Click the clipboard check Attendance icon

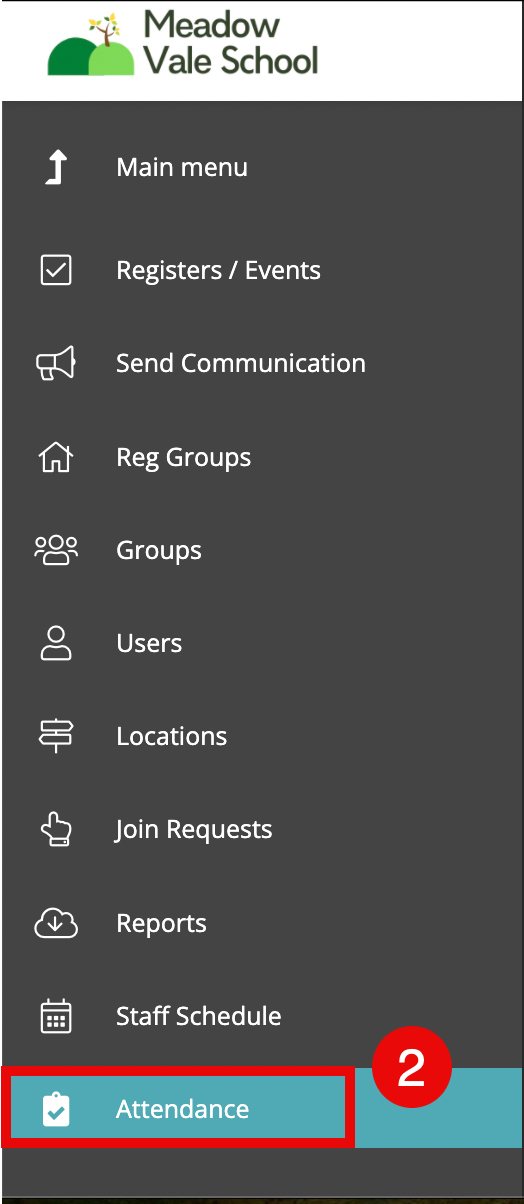[56, 1109]
